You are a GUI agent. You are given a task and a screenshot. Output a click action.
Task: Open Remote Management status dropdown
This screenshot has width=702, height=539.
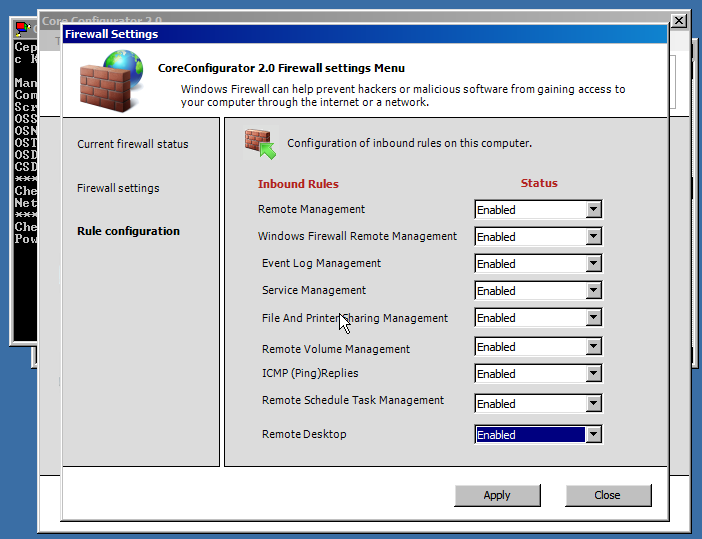click(x=594, y=209)
